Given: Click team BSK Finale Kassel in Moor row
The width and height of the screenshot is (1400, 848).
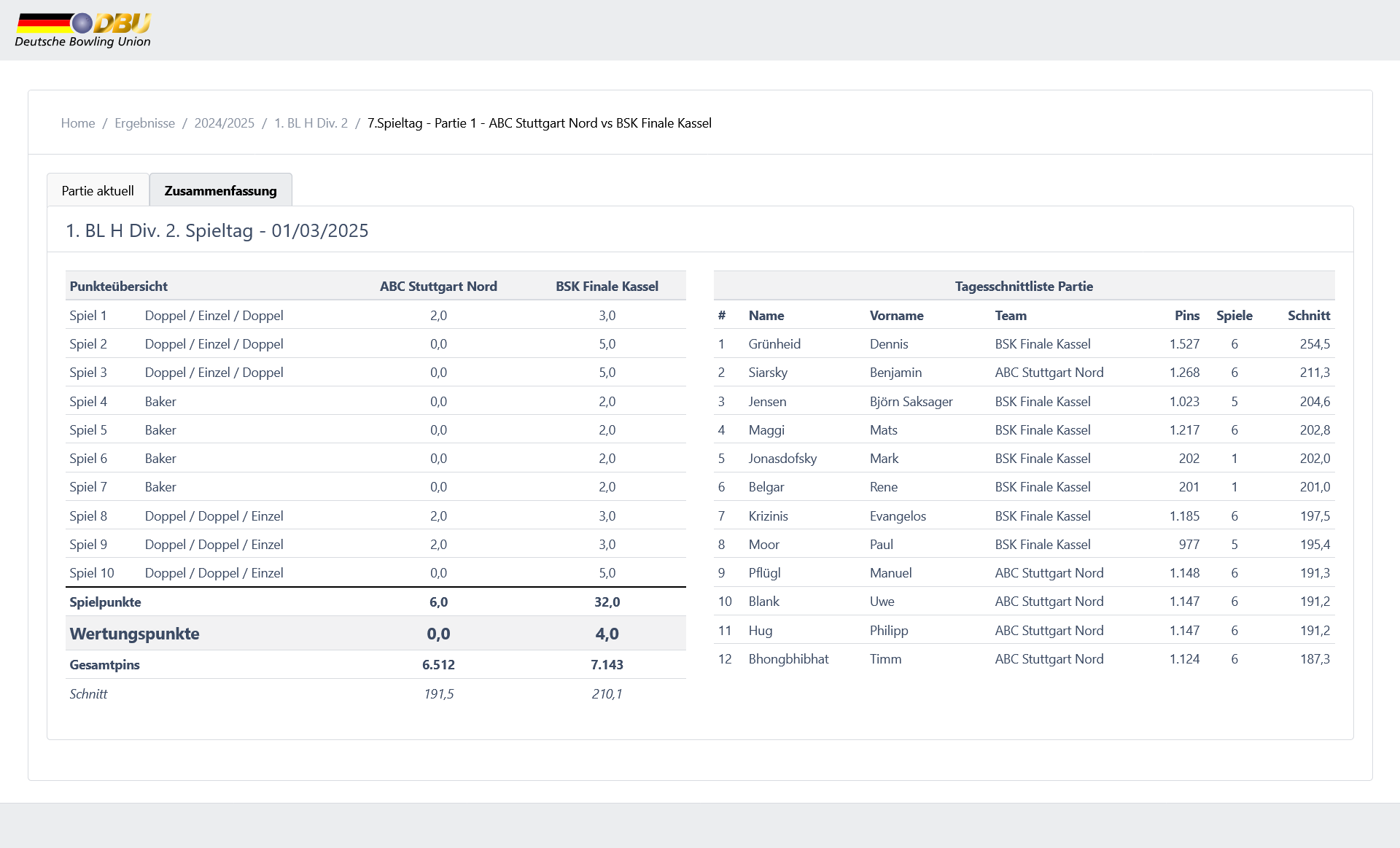Looking at the screenshot, I should 1043,545.
